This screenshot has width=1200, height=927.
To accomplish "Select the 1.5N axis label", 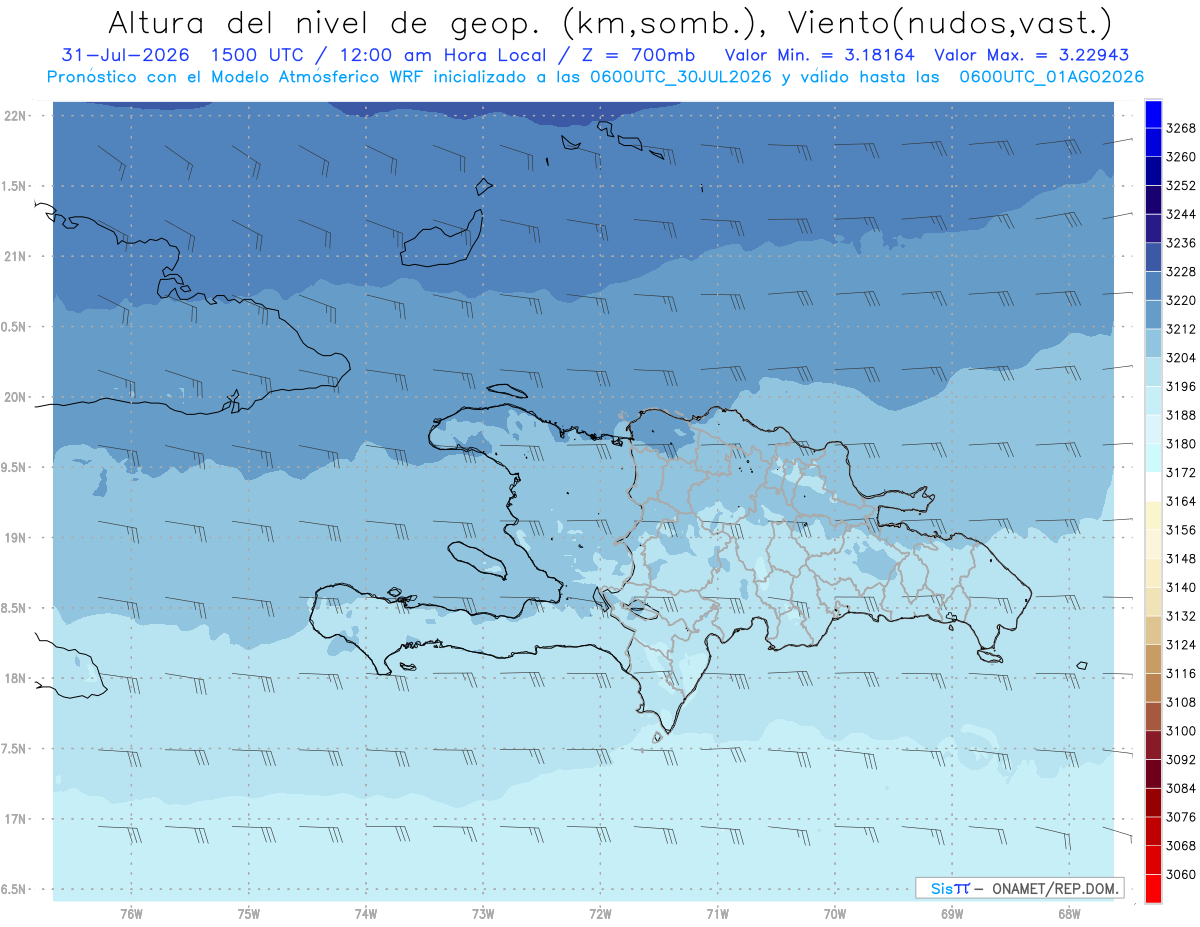I will (x=15, y=186).
